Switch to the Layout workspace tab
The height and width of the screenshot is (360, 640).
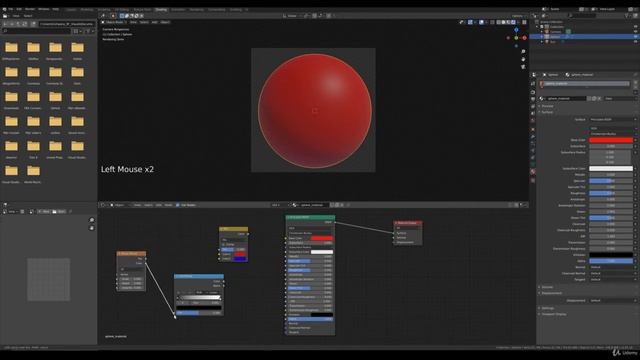[71, 9]
